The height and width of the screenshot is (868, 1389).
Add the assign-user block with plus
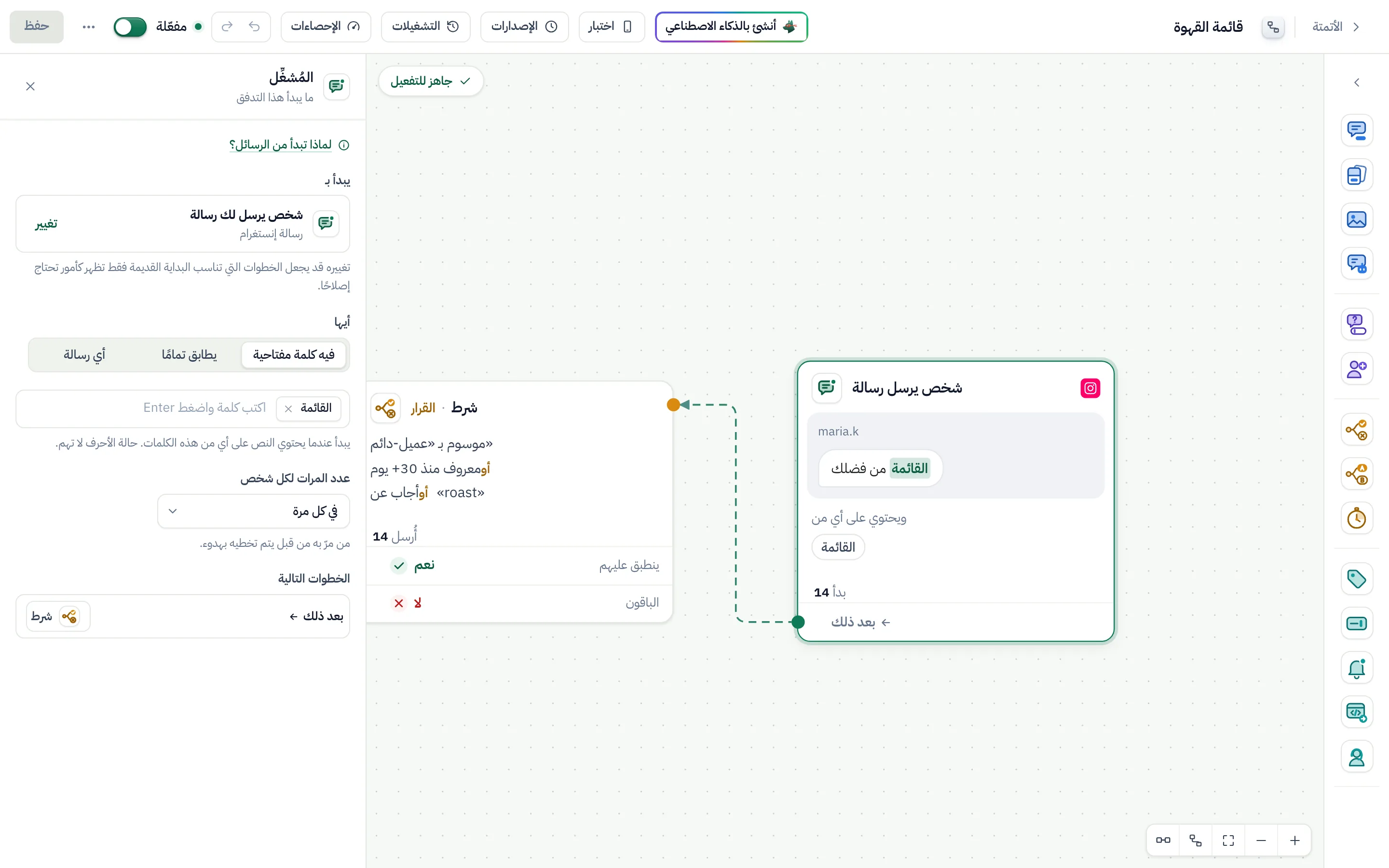(1356, 368)
